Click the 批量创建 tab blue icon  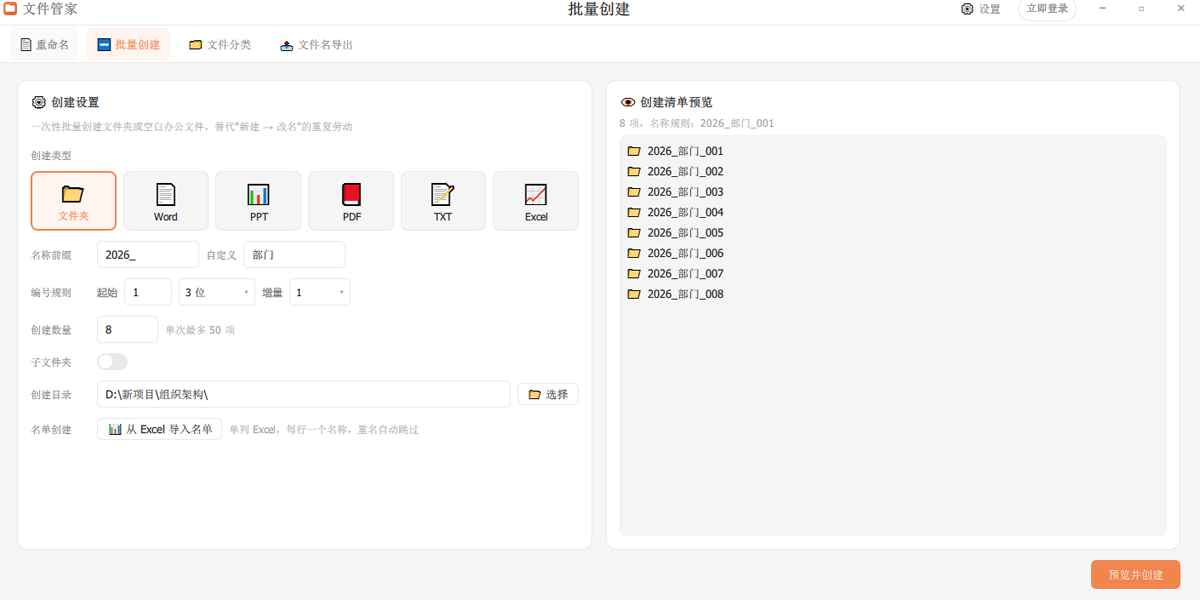coord(104,45)
